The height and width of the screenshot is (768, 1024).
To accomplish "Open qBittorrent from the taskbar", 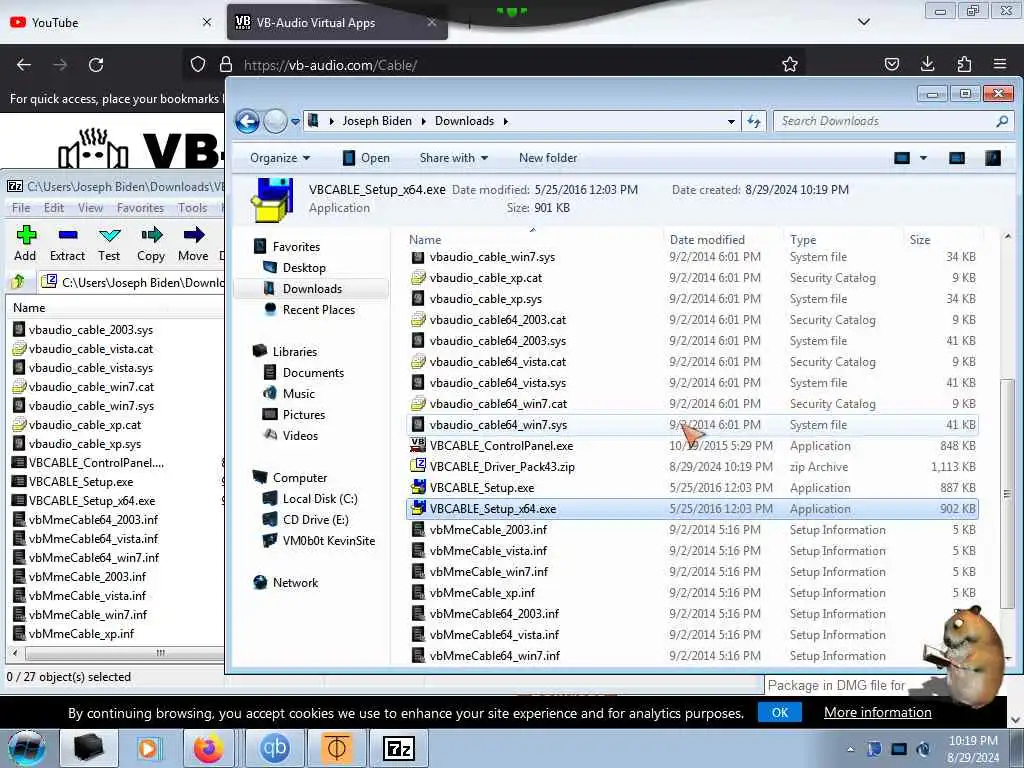I will click(x=274, y=748).
